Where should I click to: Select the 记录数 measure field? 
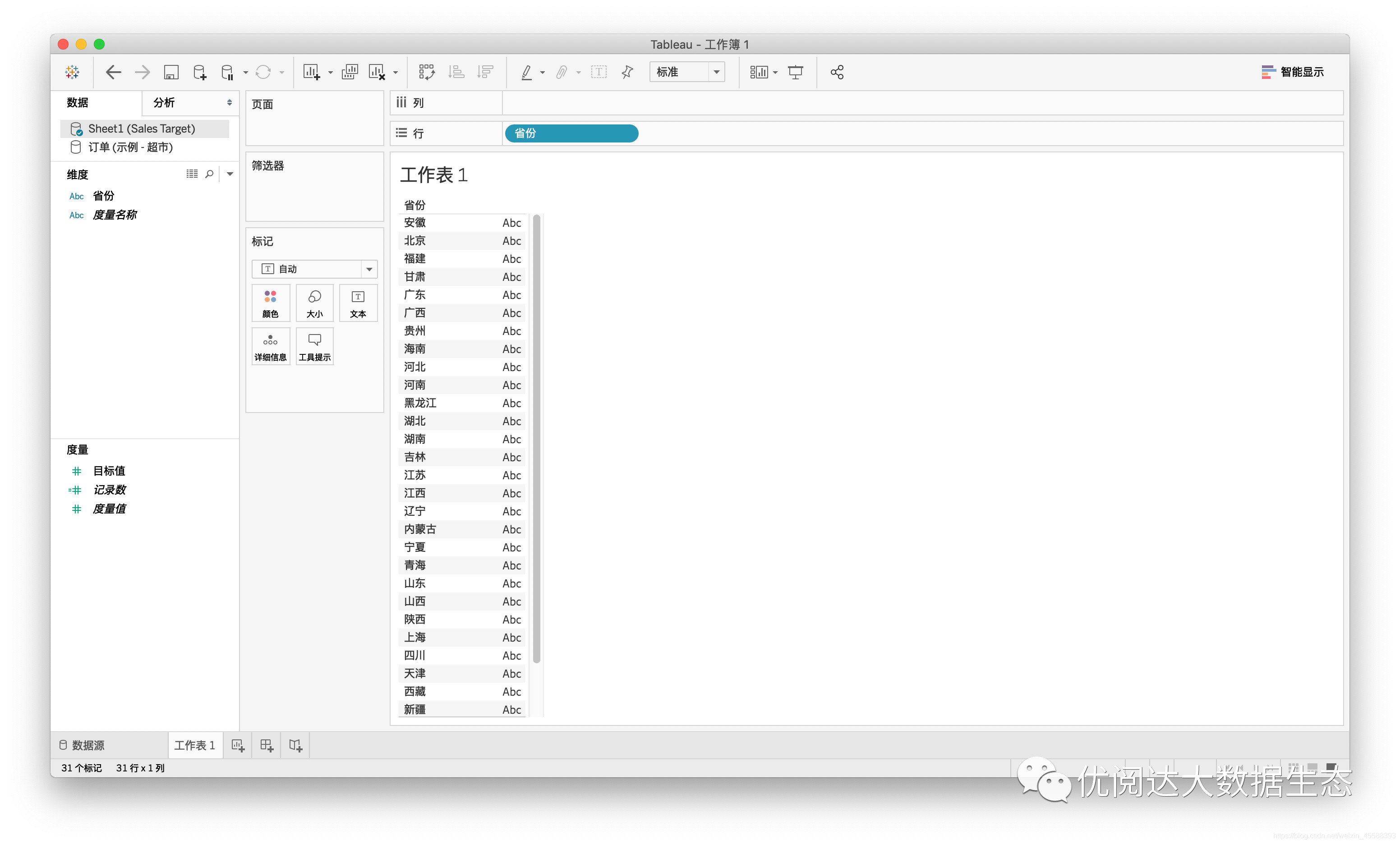pos(109,490)
